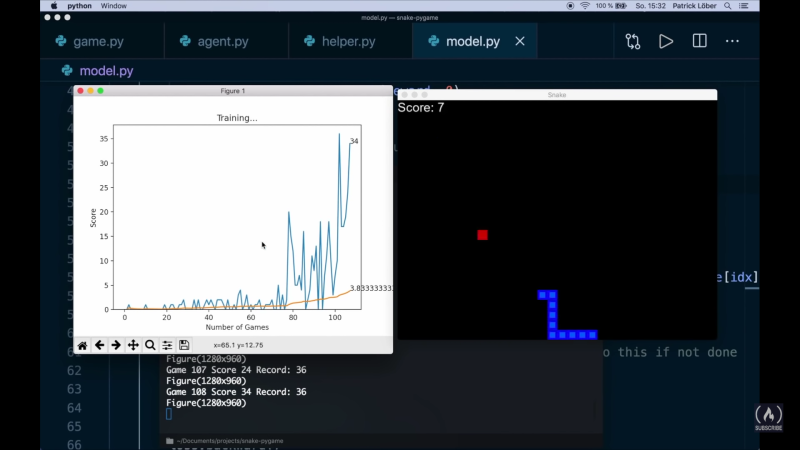Click line number 65 in the gutter
The width and height of the screenshot is (800, 450).
click(74, 427)
